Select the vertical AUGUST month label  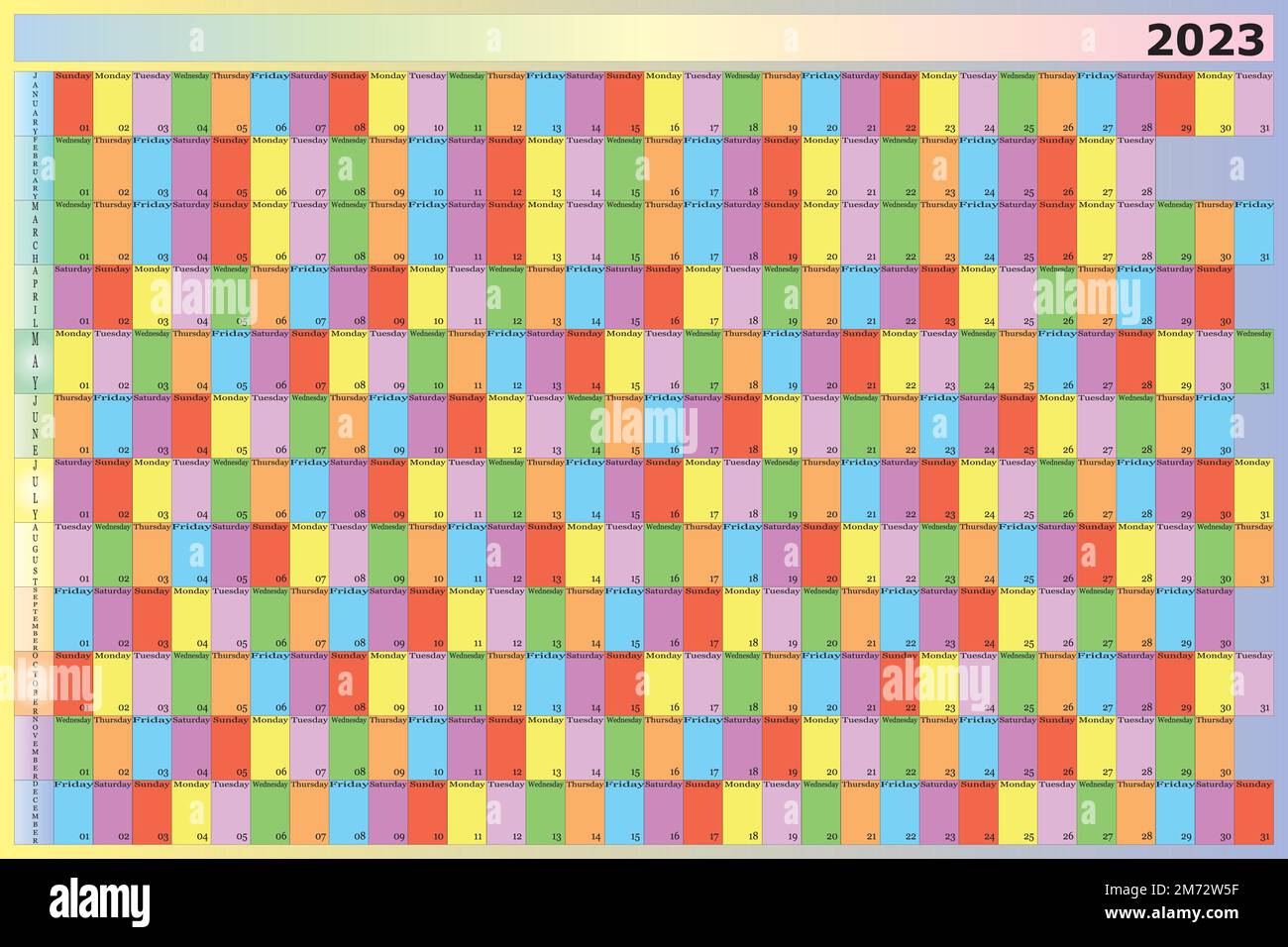[x=35, y=554]
